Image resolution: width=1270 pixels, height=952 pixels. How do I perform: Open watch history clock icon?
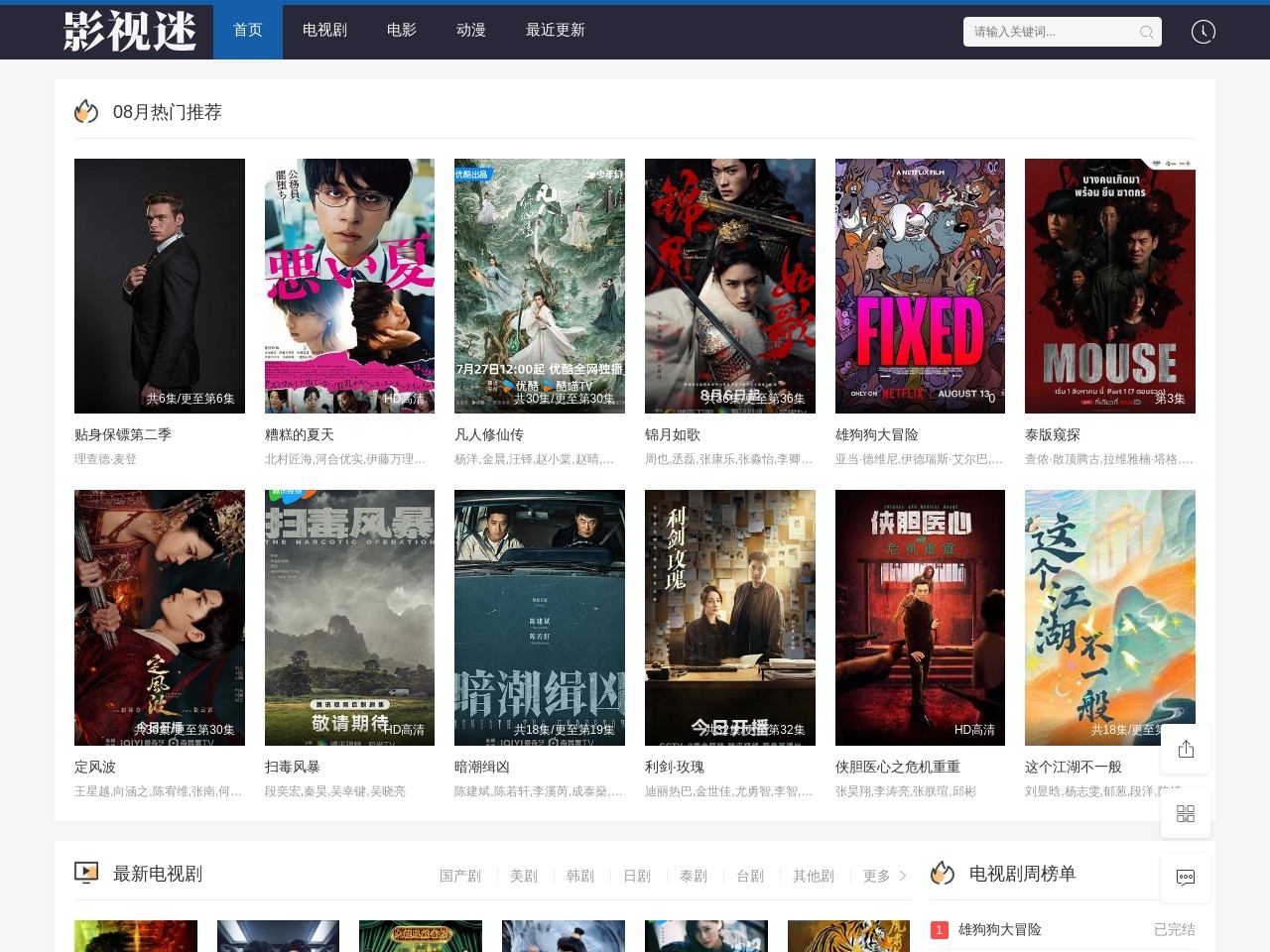point(1203,32)
